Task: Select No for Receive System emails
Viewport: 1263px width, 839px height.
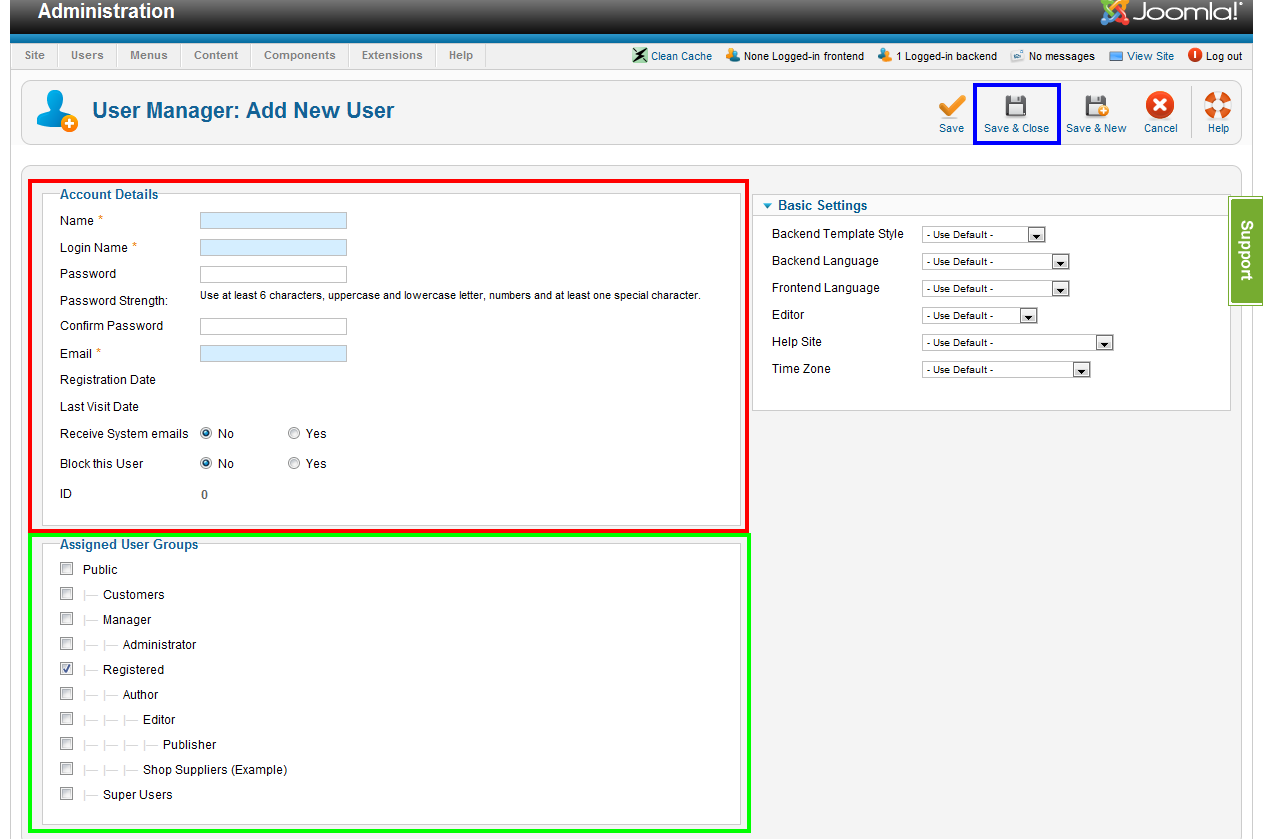Action: (x=206, y=434)
